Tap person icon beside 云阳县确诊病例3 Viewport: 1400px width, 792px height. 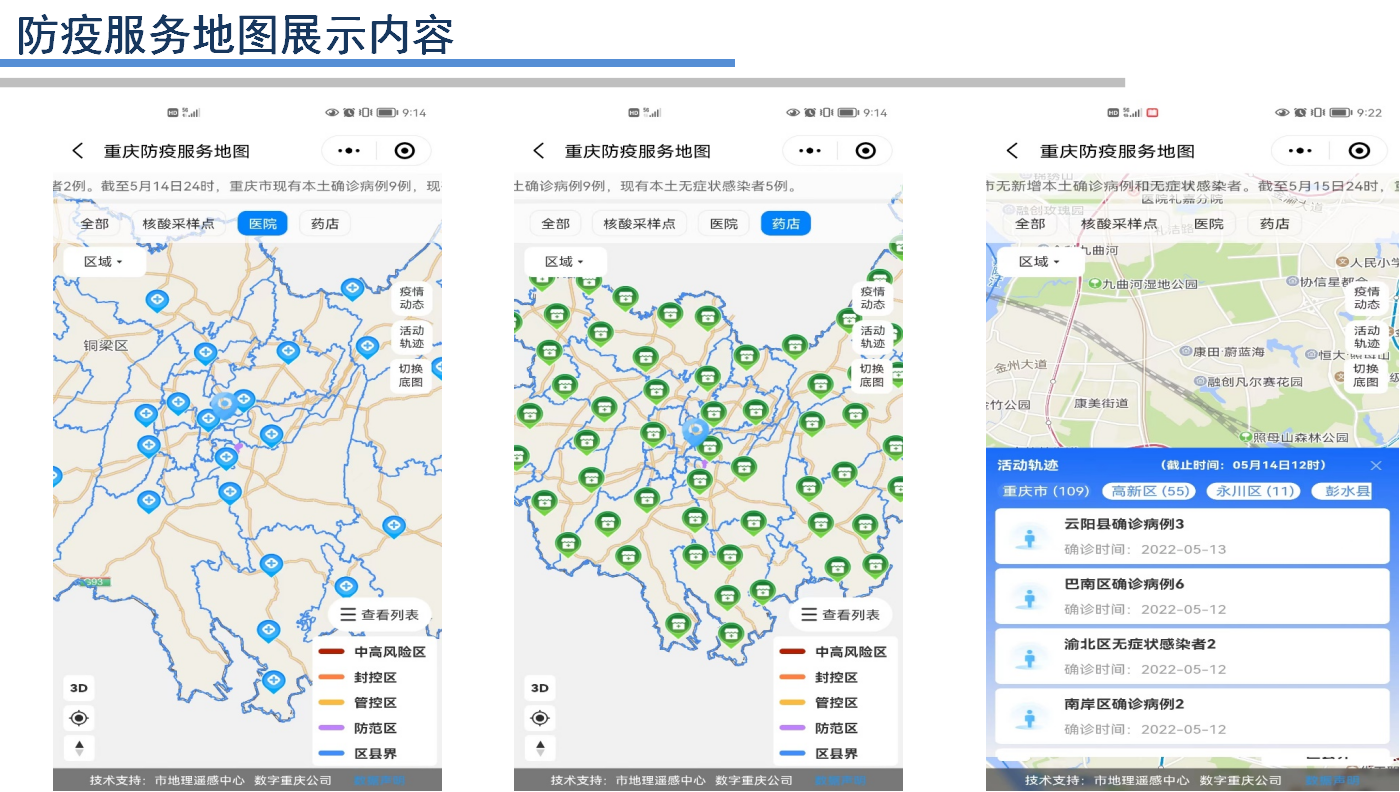1028,538
